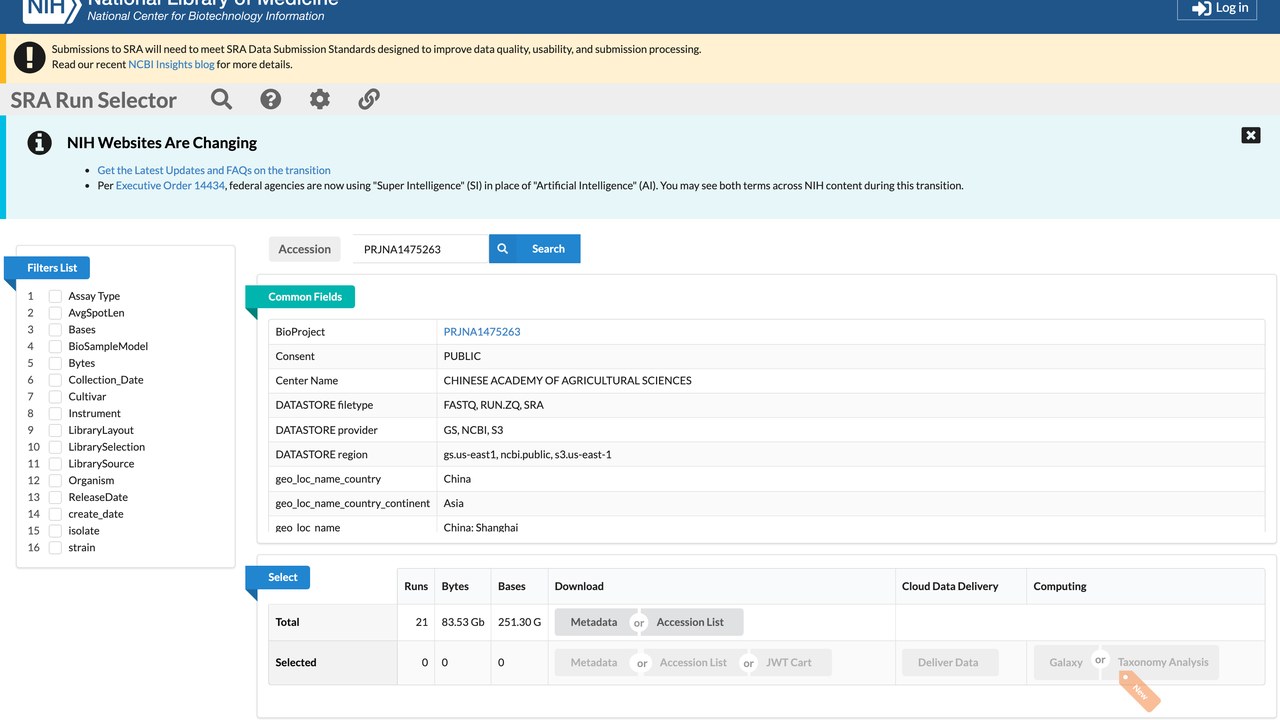Open the search magnifier icon beside SRA Run Selector
1280x720 pixels.
tap(222, 99)
